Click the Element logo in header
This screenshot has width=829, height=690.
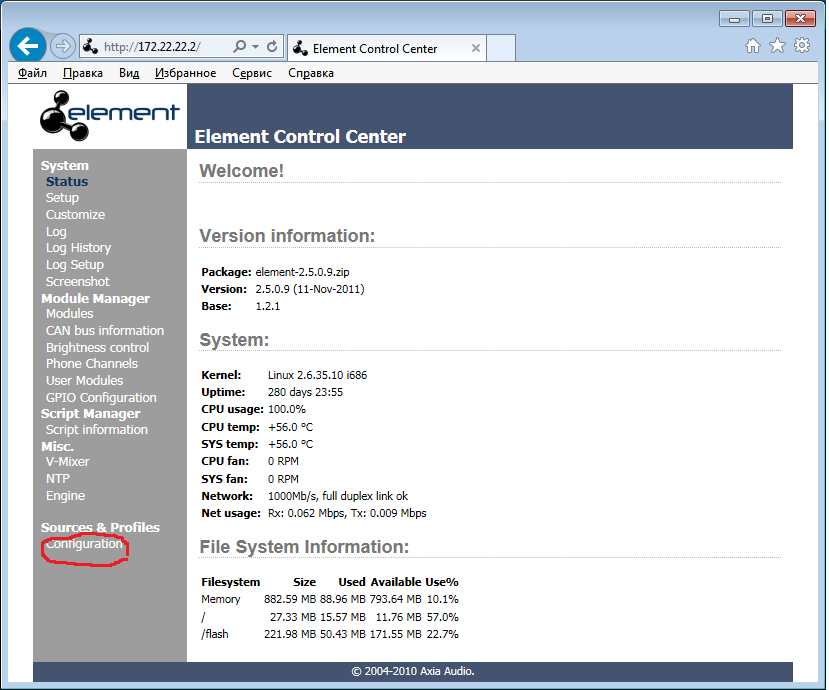[110, 115]
